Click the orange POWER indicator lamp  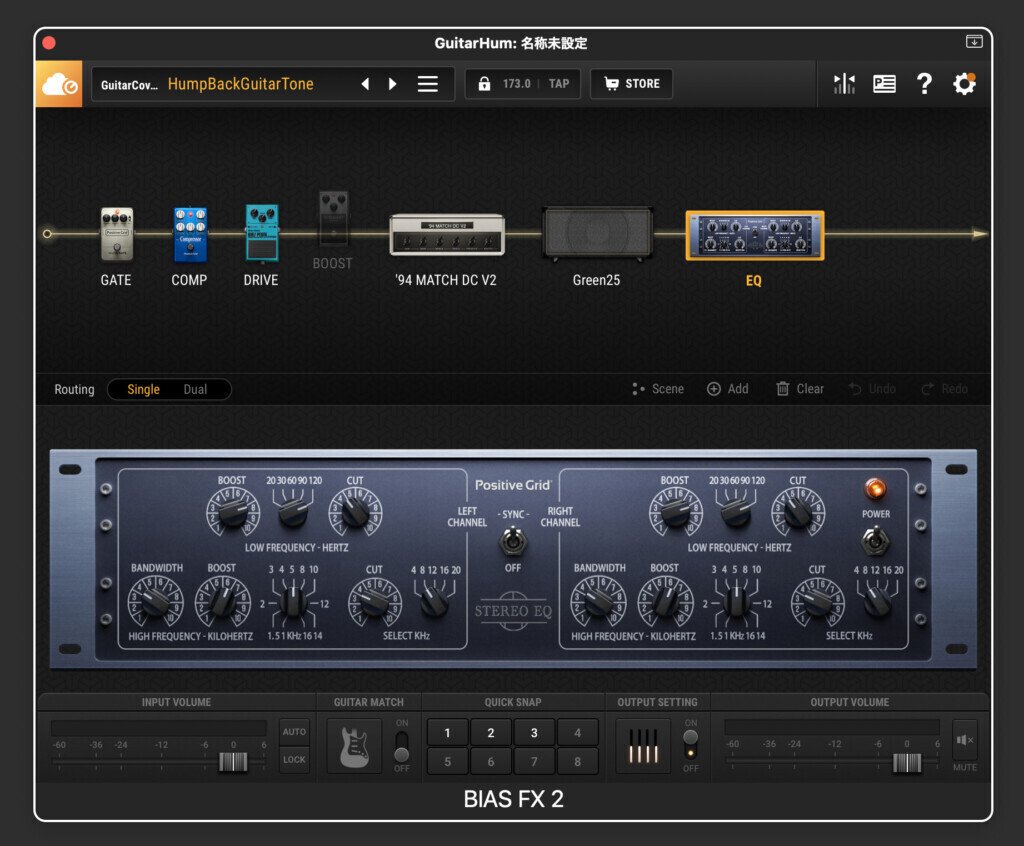[x=875, y=488]
